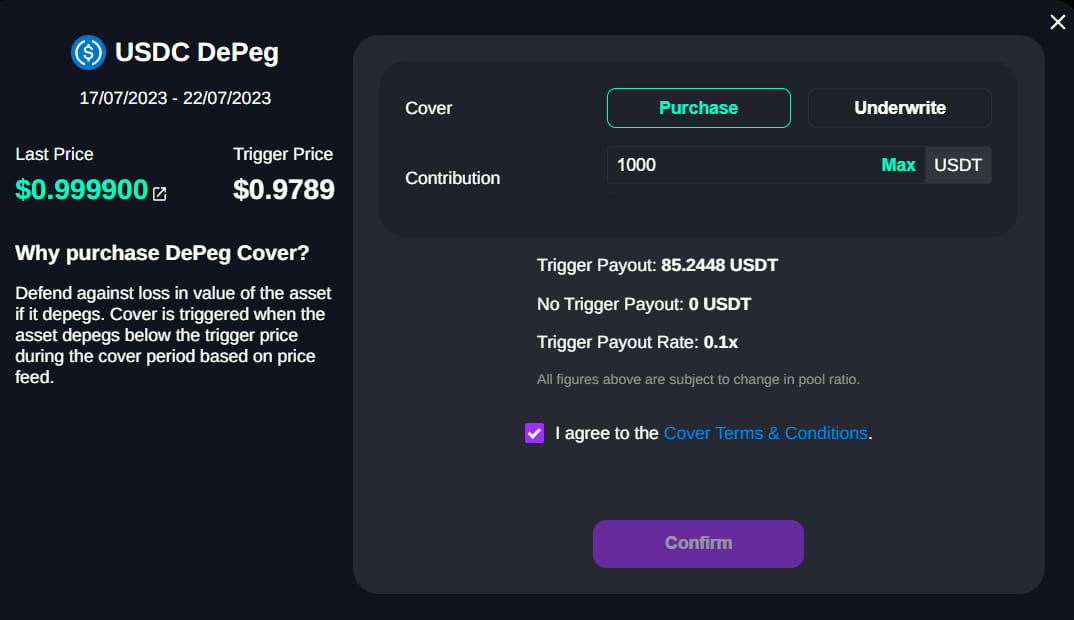Untick the agree to terms checkbox

tap(534, 433)
